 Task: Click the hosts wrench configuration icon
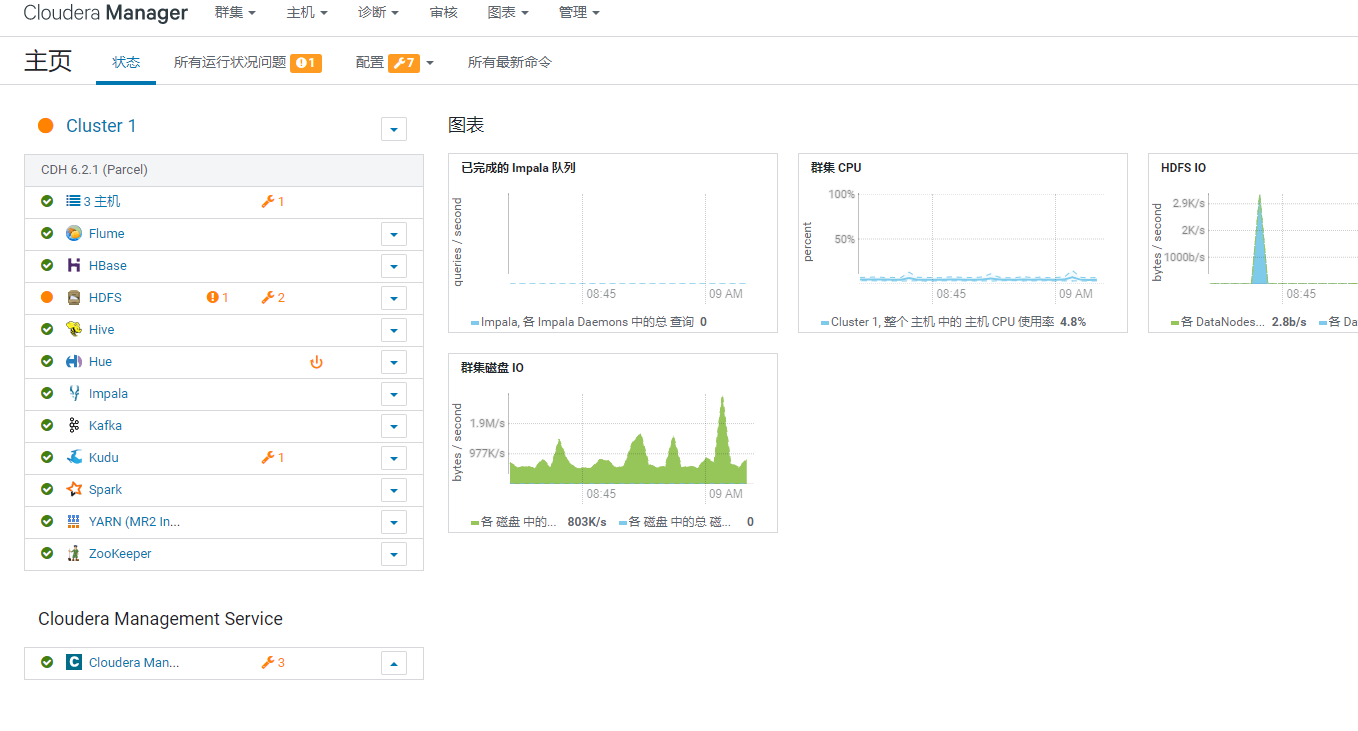point(267,202)
